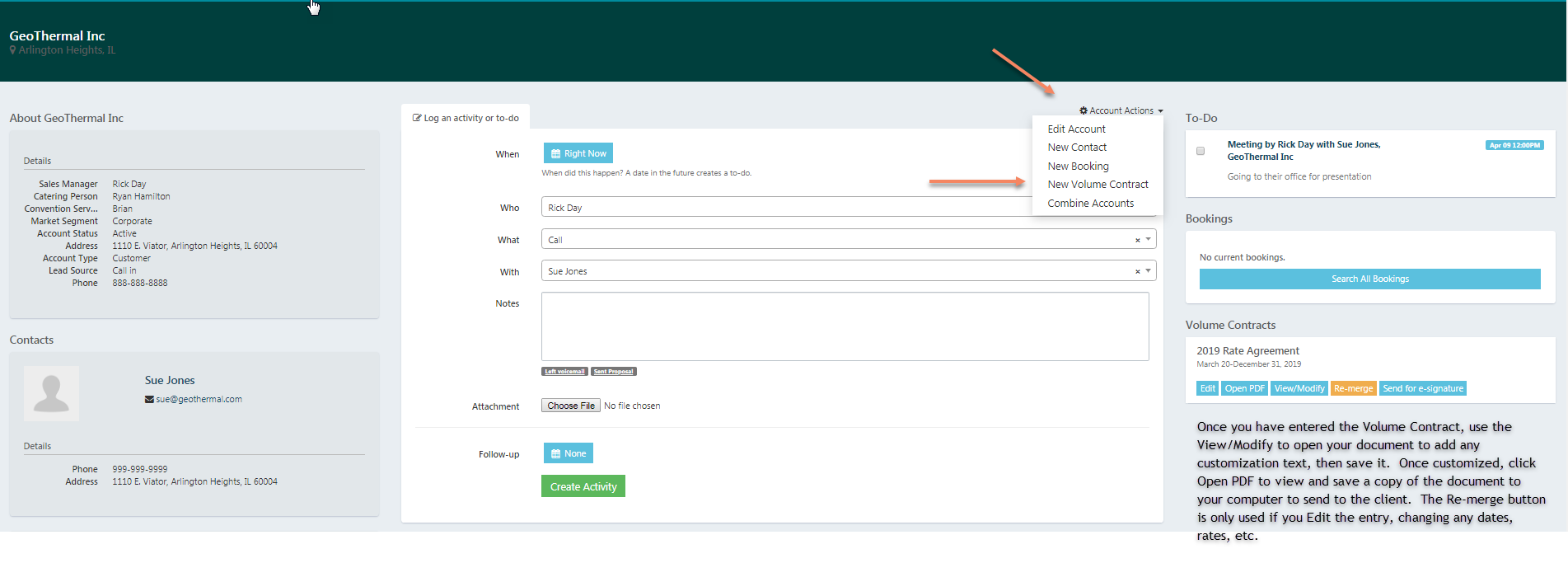1568x563 pixels.
Task: Expand the What dropdown arrow
Action: pos(1148,240)
